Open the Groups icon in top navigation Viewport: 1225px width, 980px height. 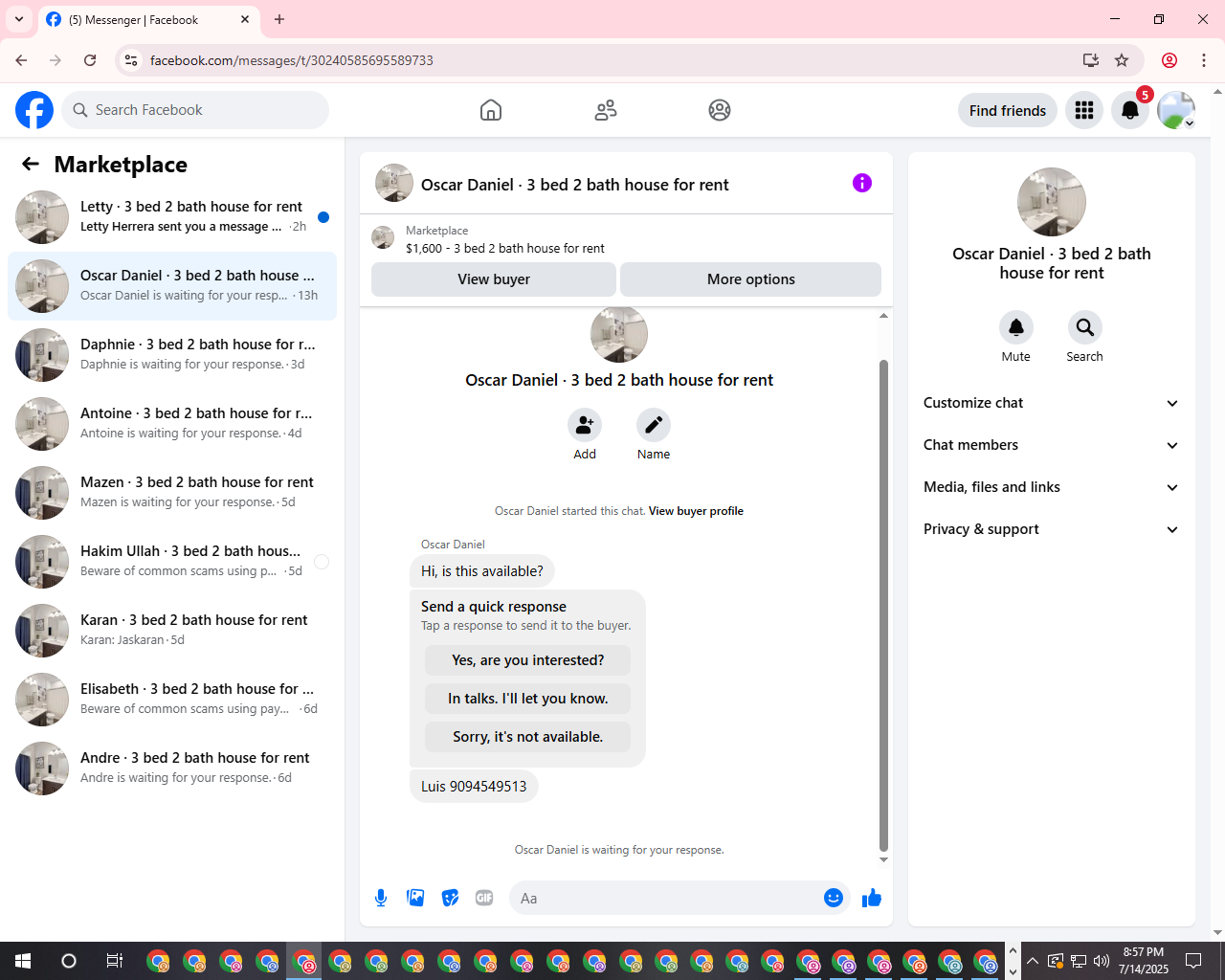tap(720, 110)
